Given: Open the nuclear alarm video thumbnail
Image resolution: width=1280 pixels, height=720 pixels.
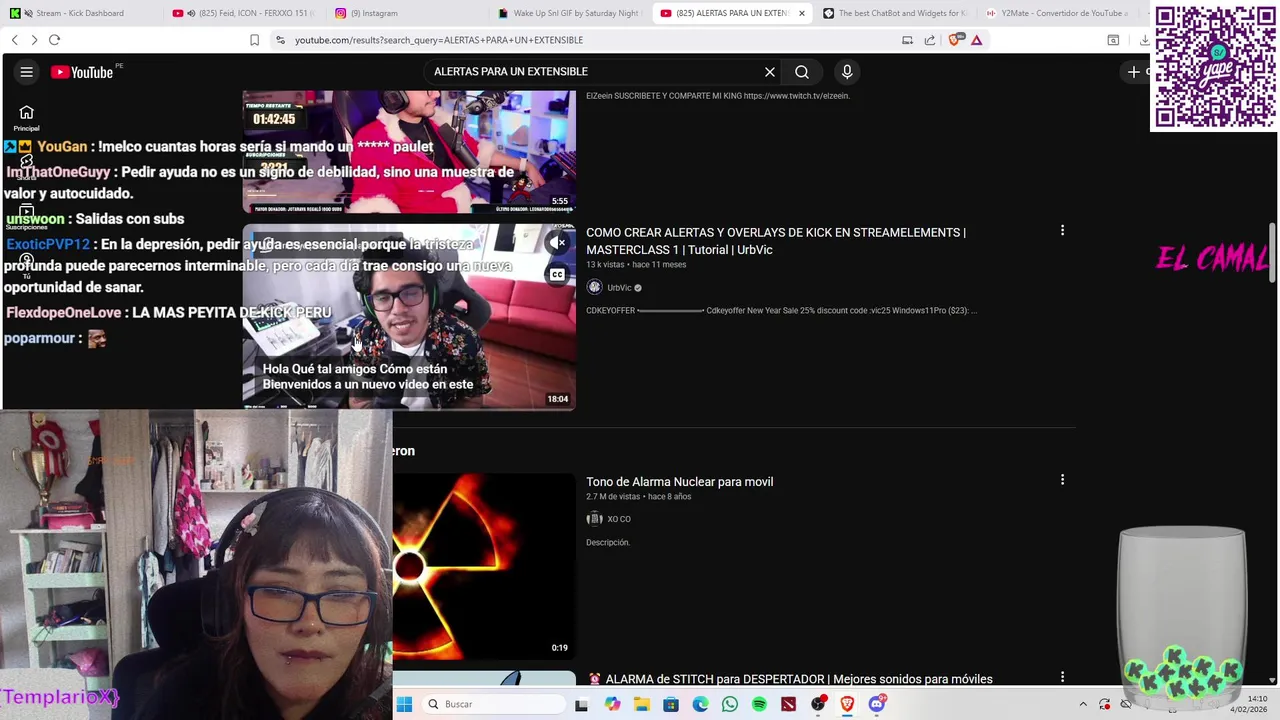Looking at the screenshot, I should tap(484, 565).
